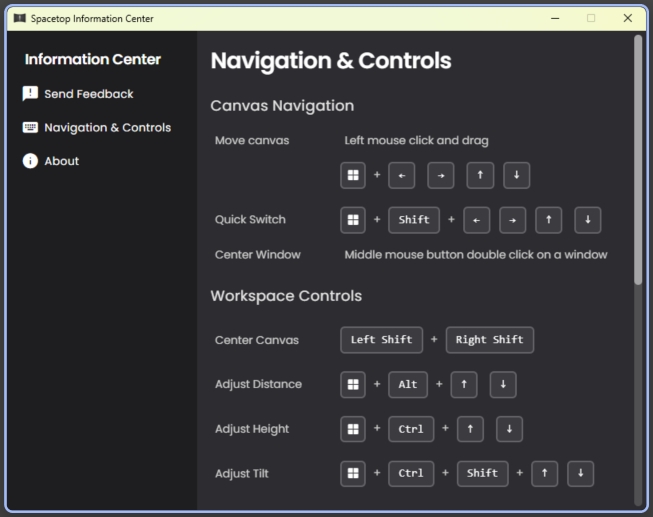Click the Spacetop app icon in title bar

[20, 18]
